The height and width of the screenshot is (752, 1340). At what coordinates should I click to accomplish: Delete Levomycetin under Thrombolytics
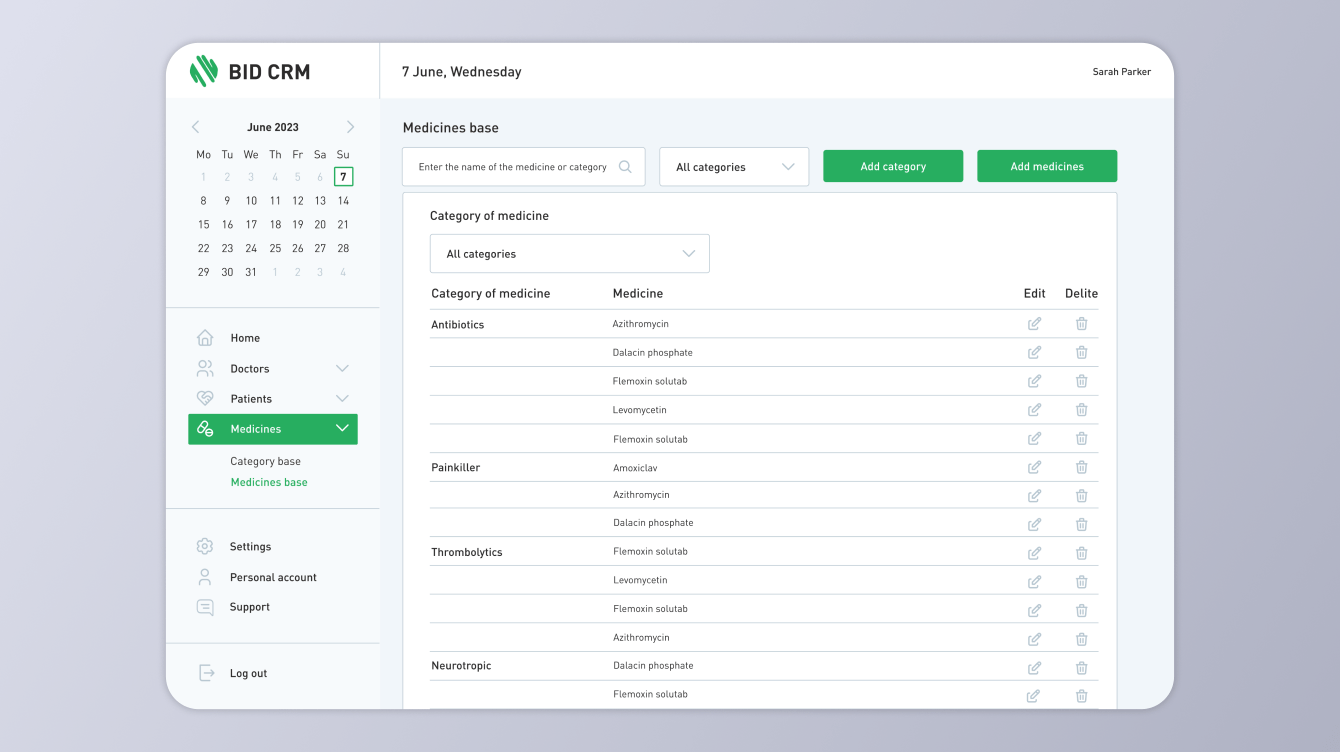1081,582
